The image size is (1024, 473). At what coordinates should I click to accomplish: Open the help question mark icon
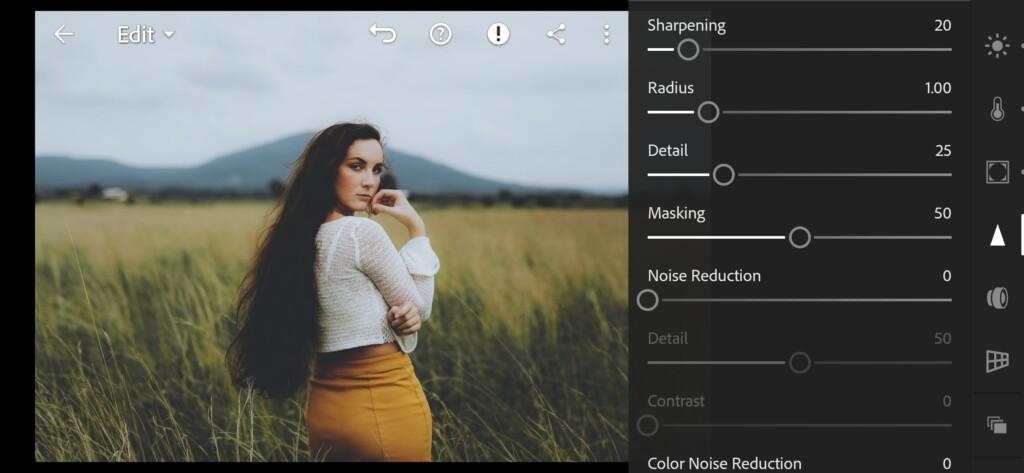(440, 34)
